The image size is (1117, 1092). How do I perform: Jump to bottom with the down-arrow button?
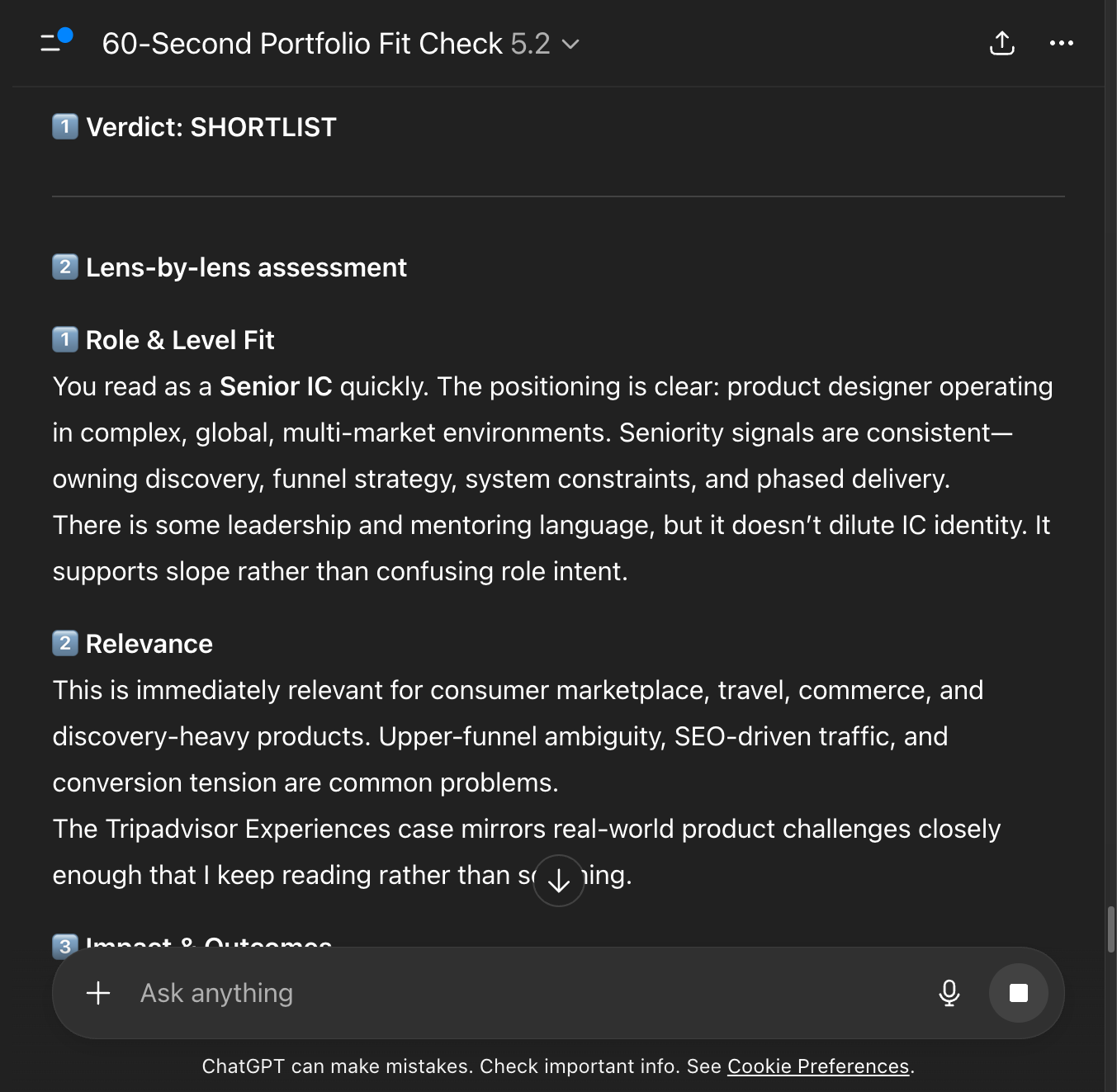pyautogui.click(x=559, y=881)
